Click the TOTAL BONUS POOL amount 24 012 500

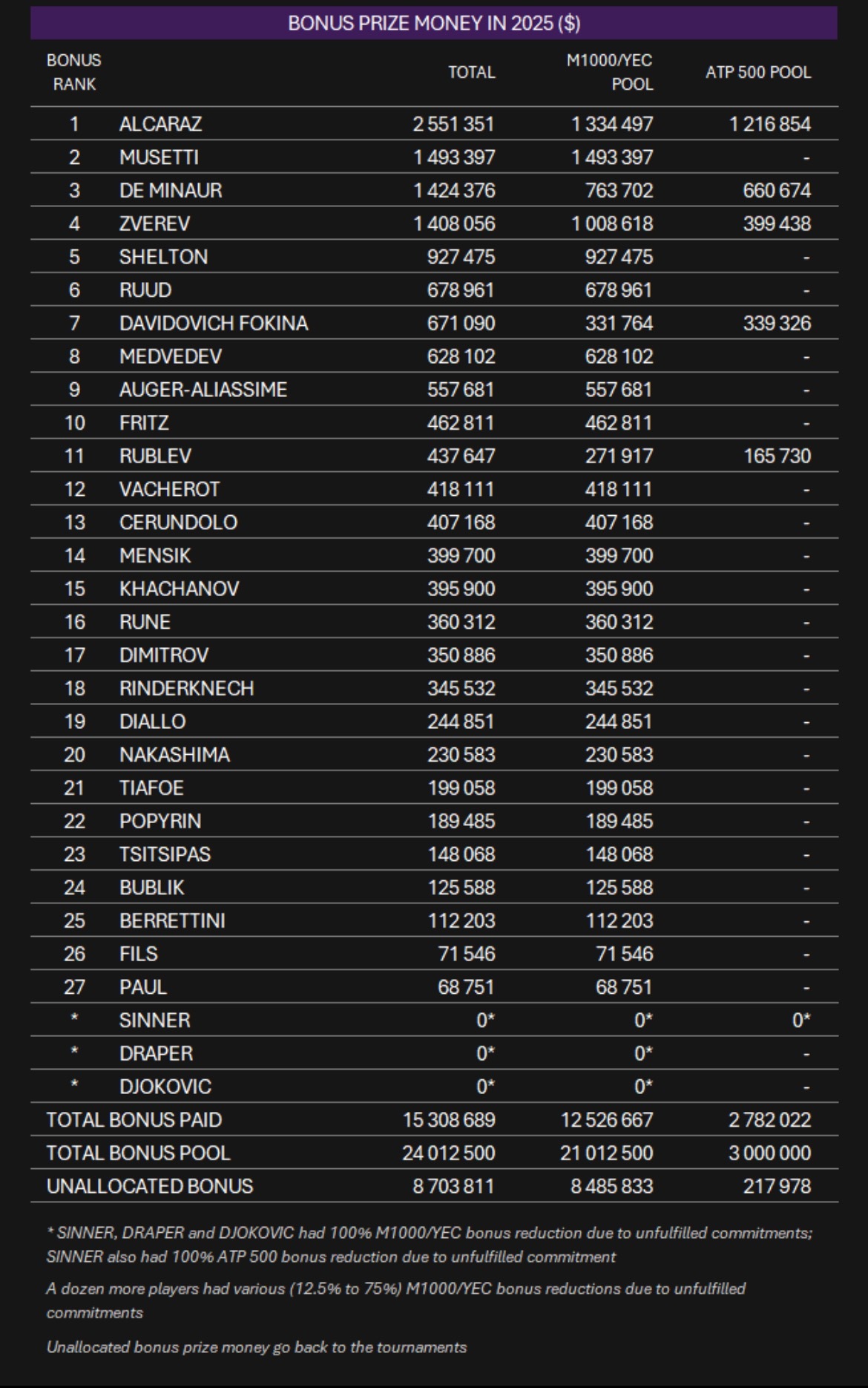click(x=448, y=1153)
